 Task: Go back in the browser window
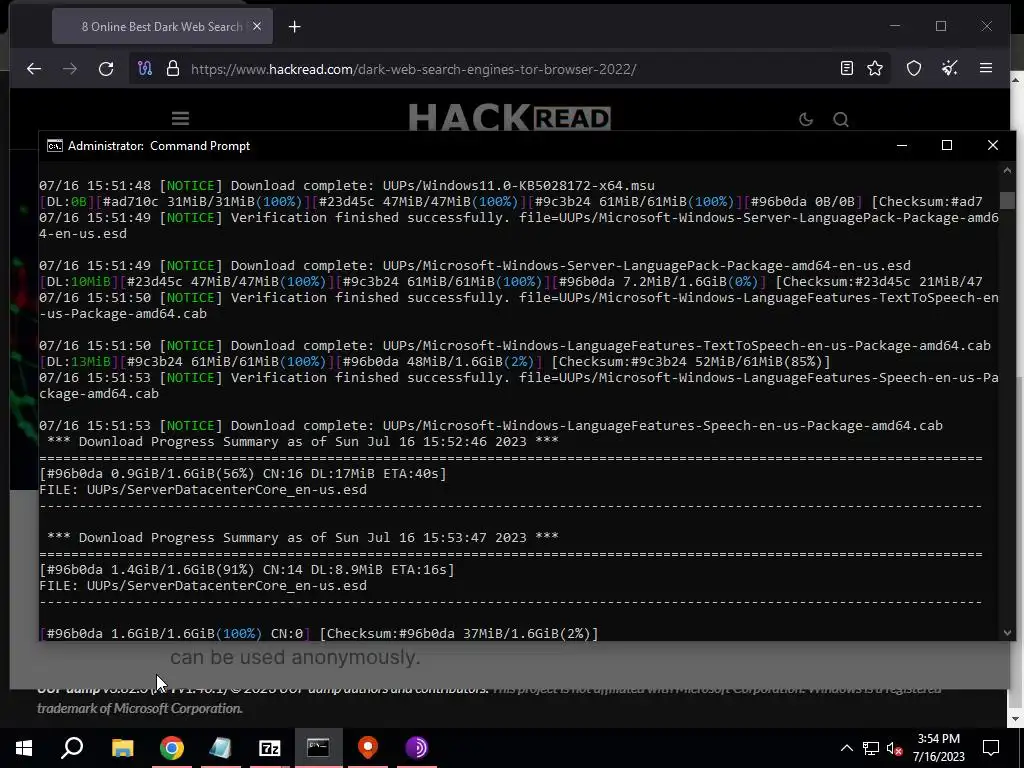pyautogui.click(x=34, y=69)
